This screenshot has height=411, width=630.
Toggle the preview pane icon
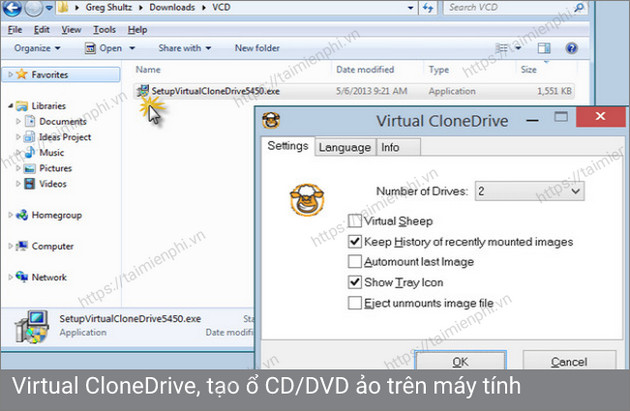pos(544,48)
